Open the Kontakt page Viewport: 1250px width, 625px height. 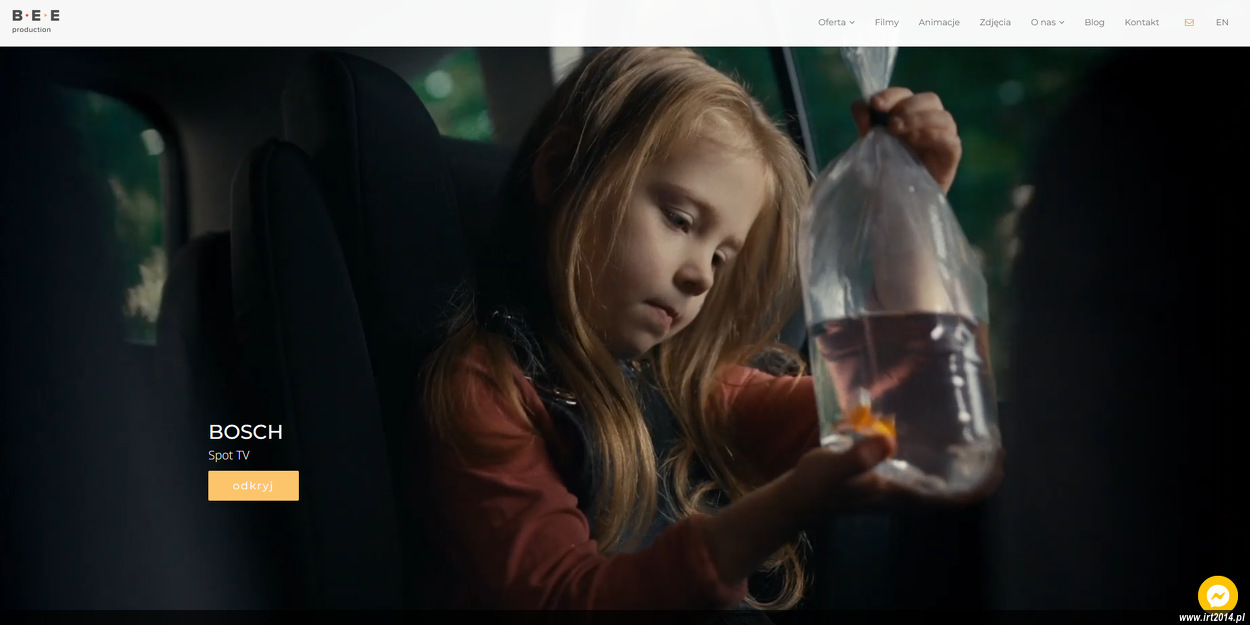click(x=1142, y=22)
